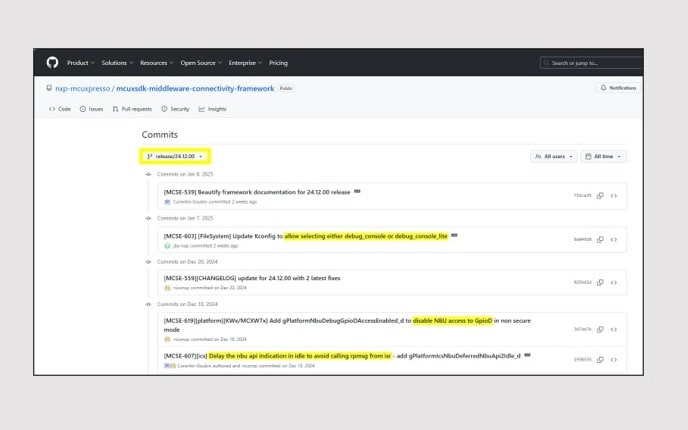The height and width of the screenshot is (430, 688).
Task: Open the Product menu in the header
Action: (80, 63)
